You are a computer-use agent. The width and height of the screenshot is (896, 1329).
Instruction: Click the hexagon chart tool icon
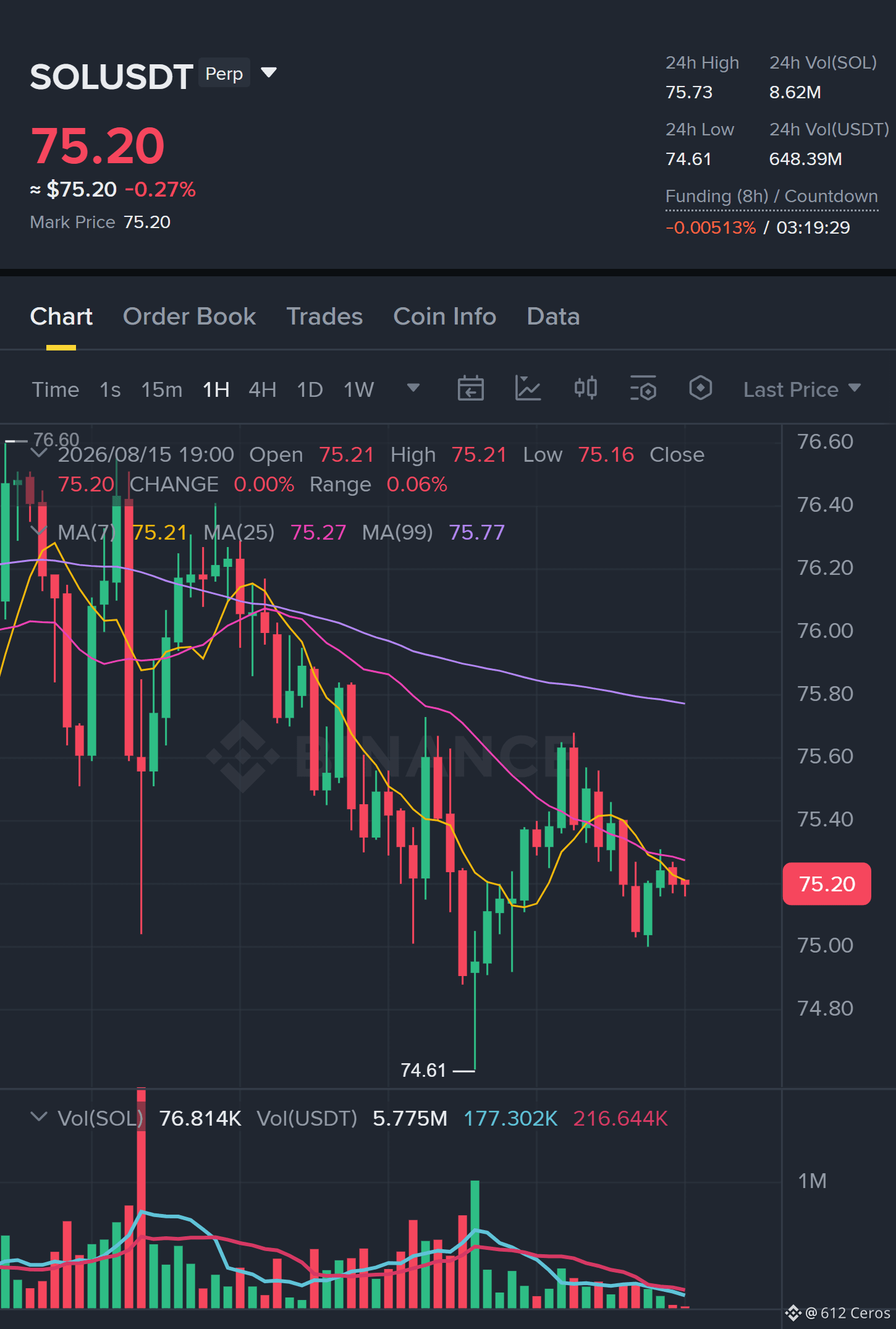tap(701, 388)
